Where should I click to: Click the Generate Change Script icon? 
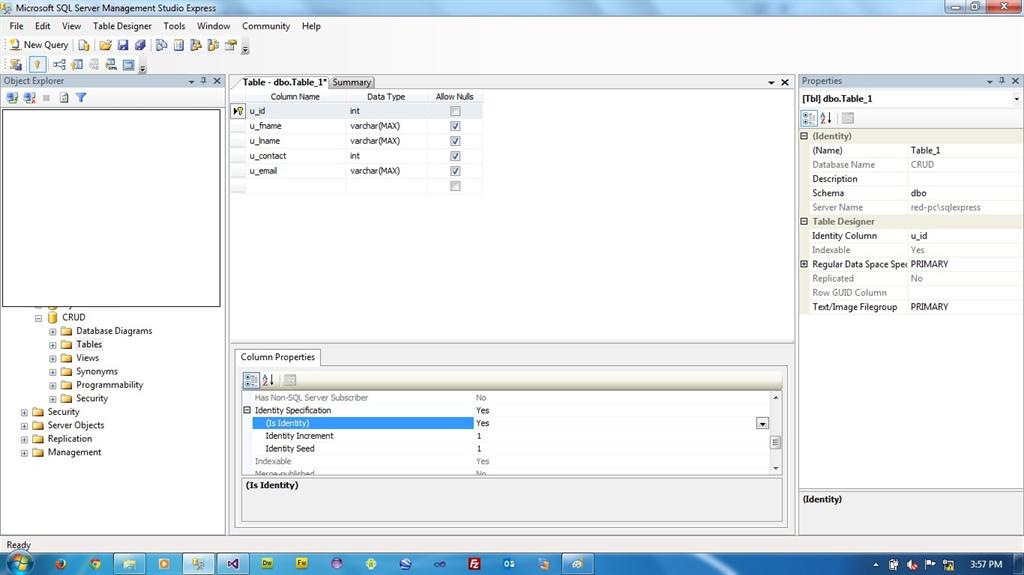16,64
